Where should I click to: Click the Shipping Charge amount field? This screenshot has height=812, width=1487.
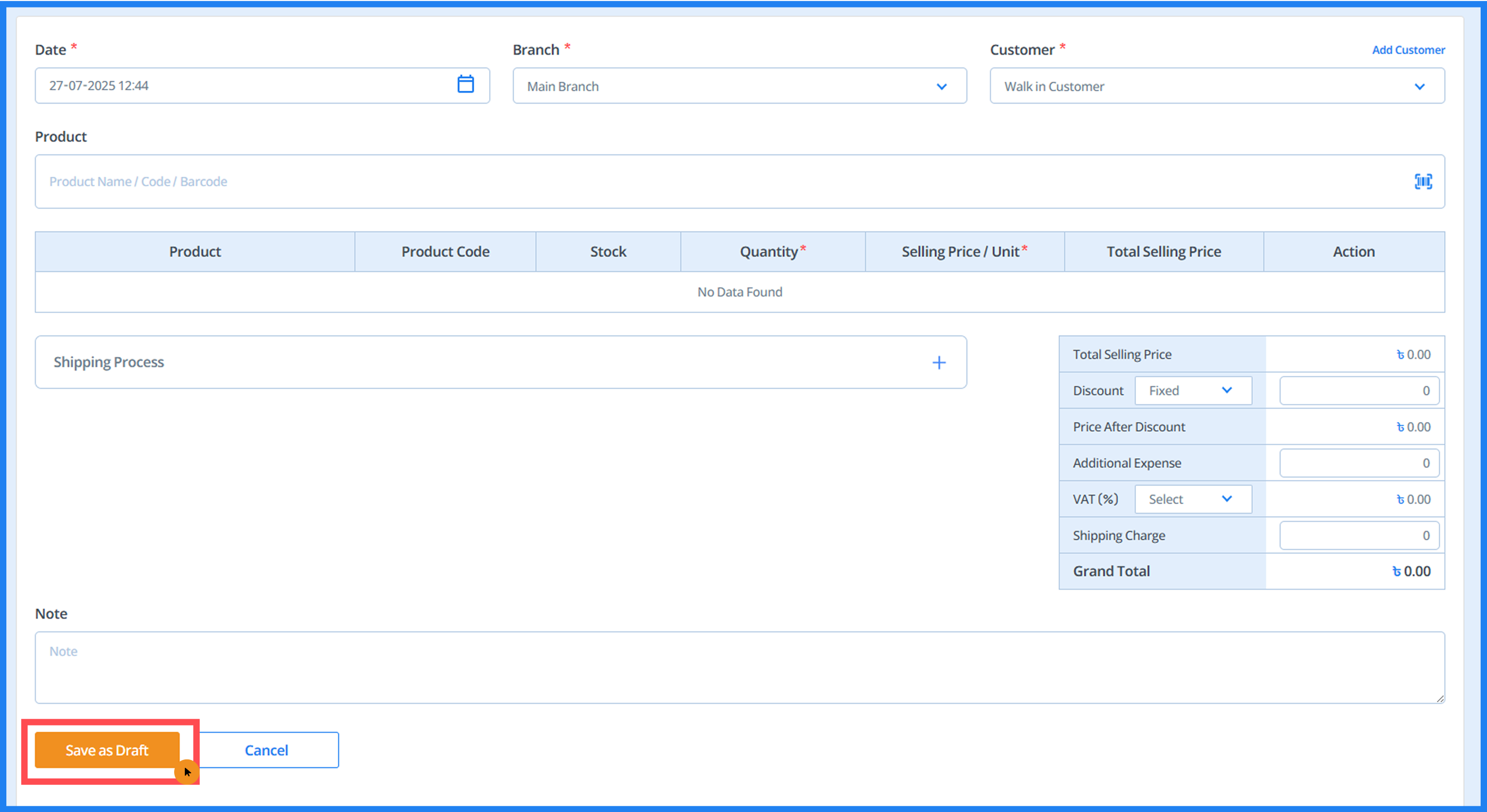1359,535
